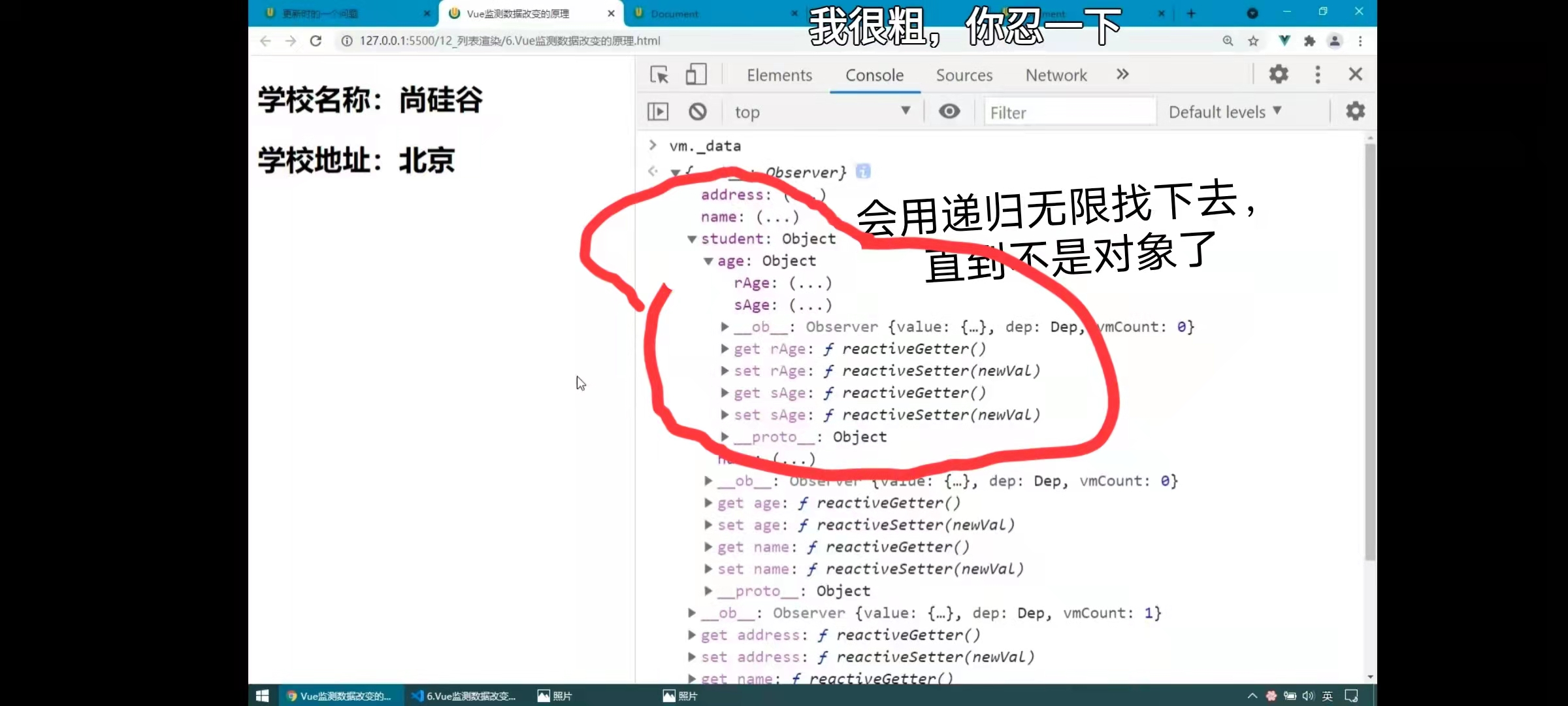Switch to the Network tab
This screenshot has width=1568, height=706.
(1056, 75)
